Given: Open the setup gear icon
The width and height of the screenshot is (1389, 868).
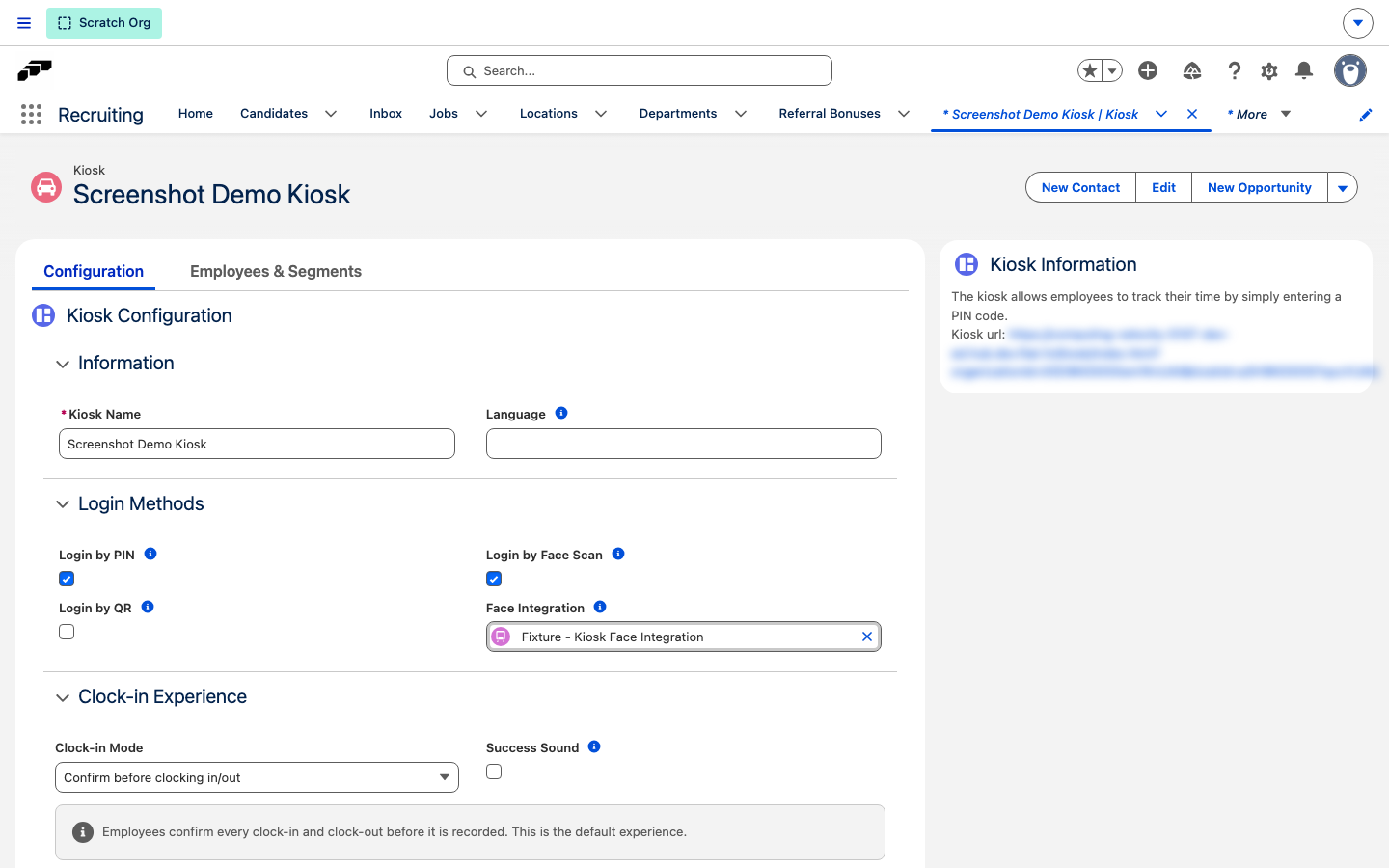Looking at the screenshot, I should (1269, 70).
